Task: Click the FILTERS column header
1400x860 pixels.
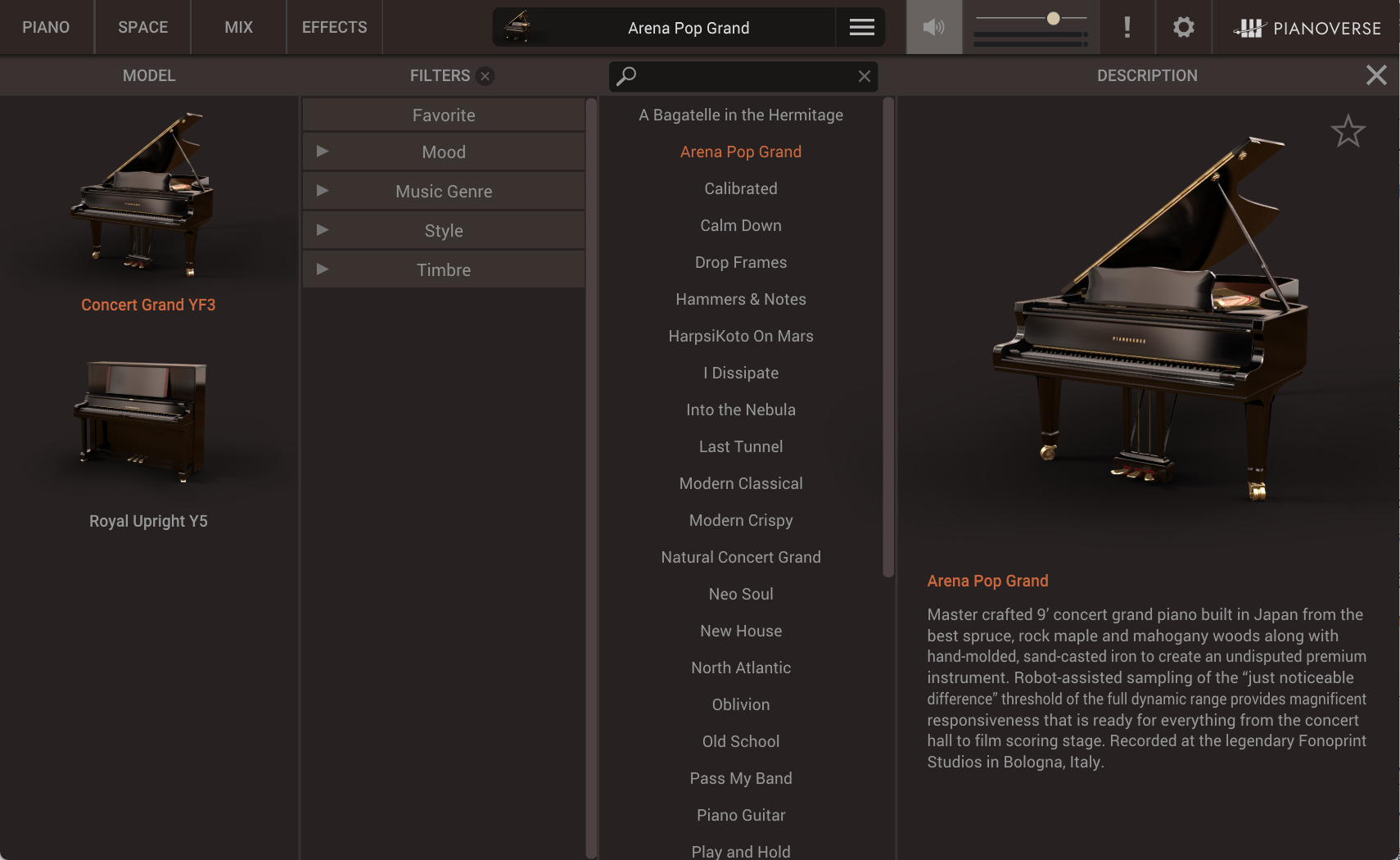Action: pyautogui.click(x=440, y=75)
